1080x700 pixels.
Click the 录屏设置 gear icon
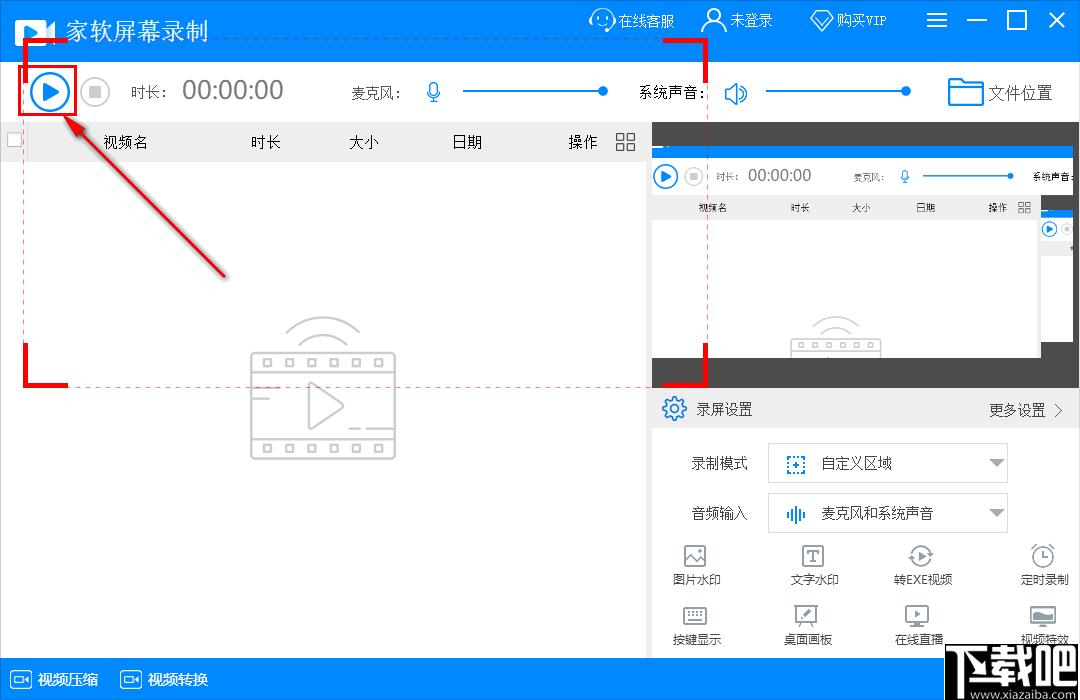click(x=674, y=409)
